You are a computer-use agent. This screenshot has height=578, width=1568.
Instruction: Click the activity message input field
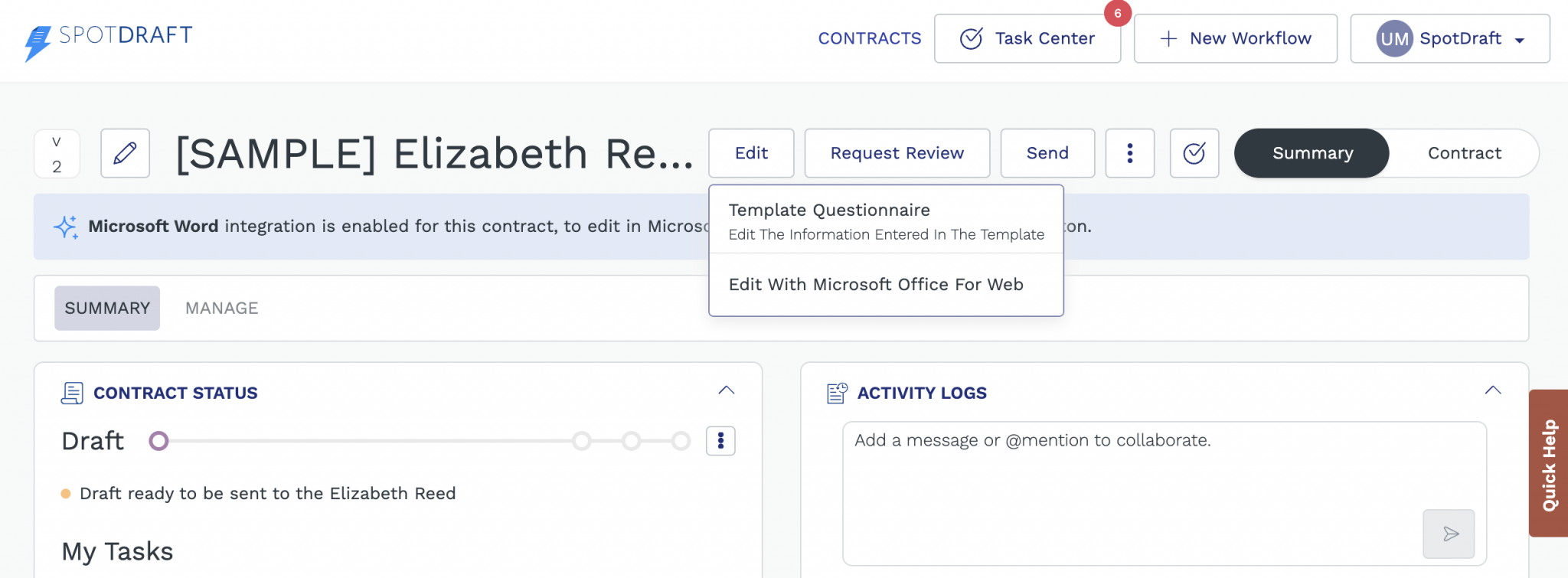(1165, 494)
